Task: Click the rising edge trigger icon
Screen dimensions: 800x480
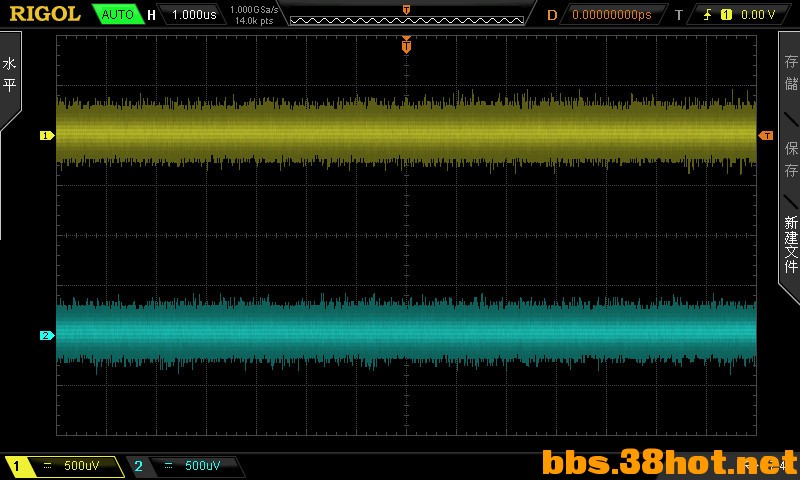Action: [708, 15]
